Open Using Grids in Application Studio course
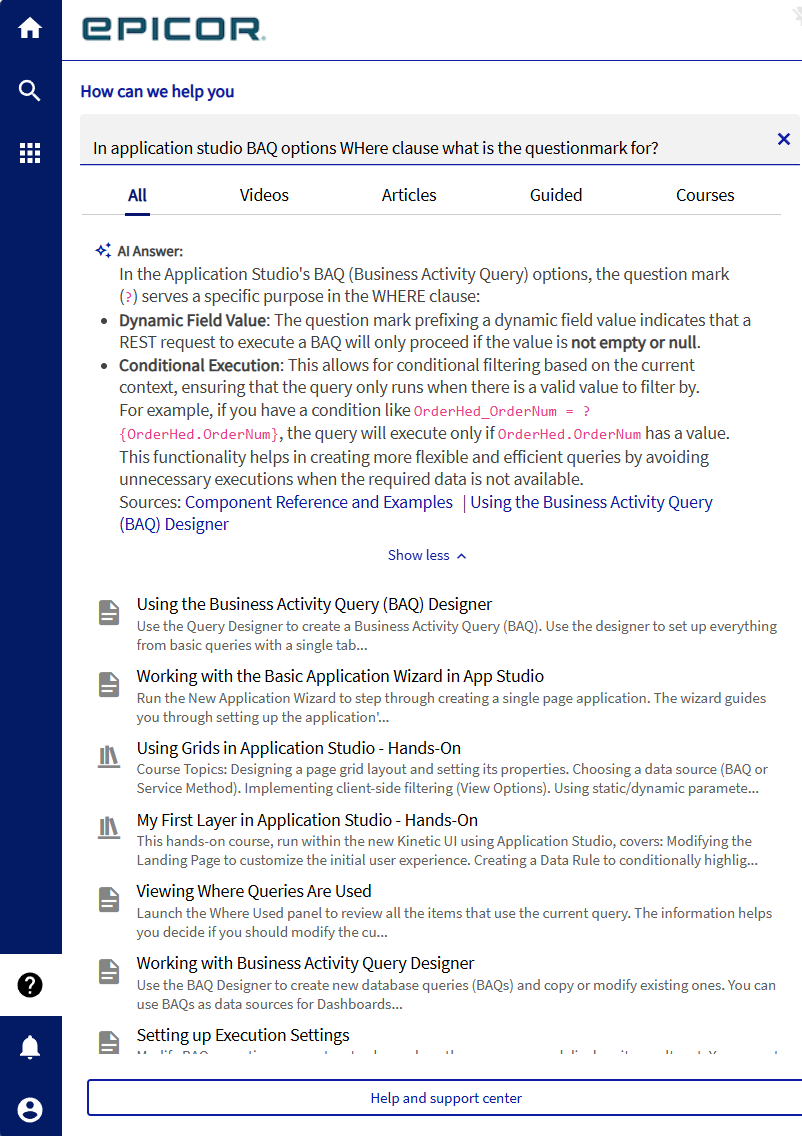The width and height of the screenshot is (802, 1136). (298, 748)
